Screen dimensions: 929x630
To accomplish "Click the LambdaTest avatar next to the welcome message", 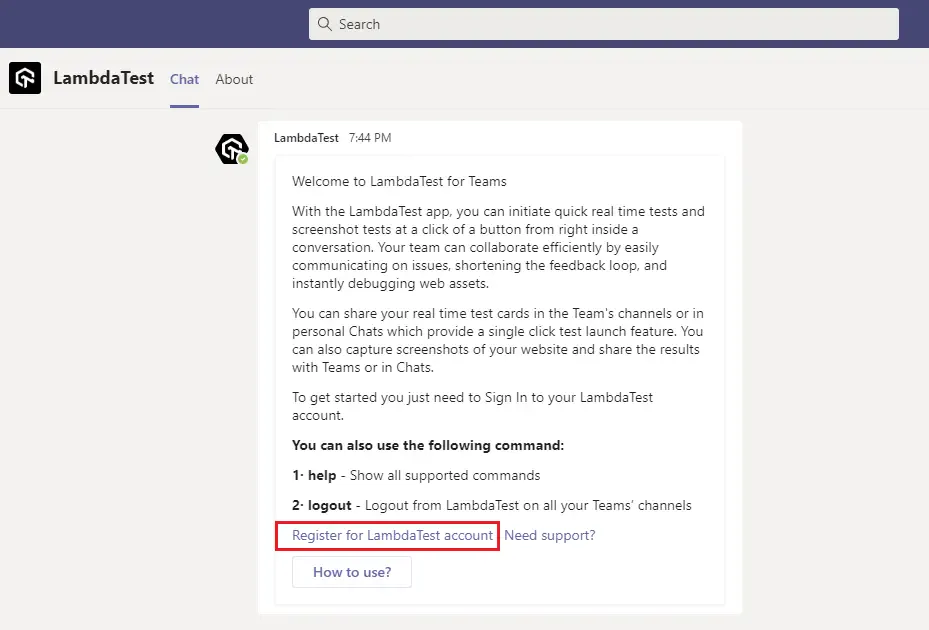I will (231, 148).
